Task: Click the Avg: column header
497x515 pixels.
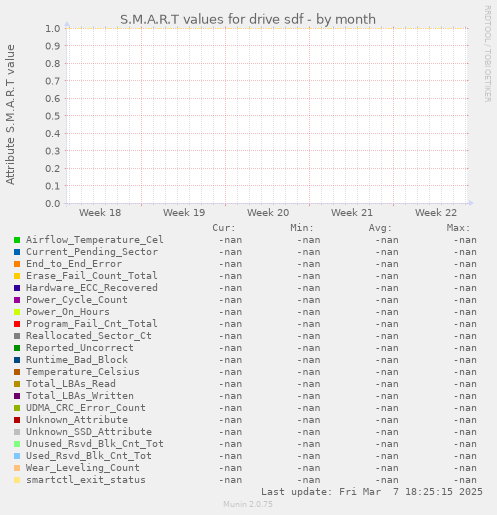Action: click(380, 228)
